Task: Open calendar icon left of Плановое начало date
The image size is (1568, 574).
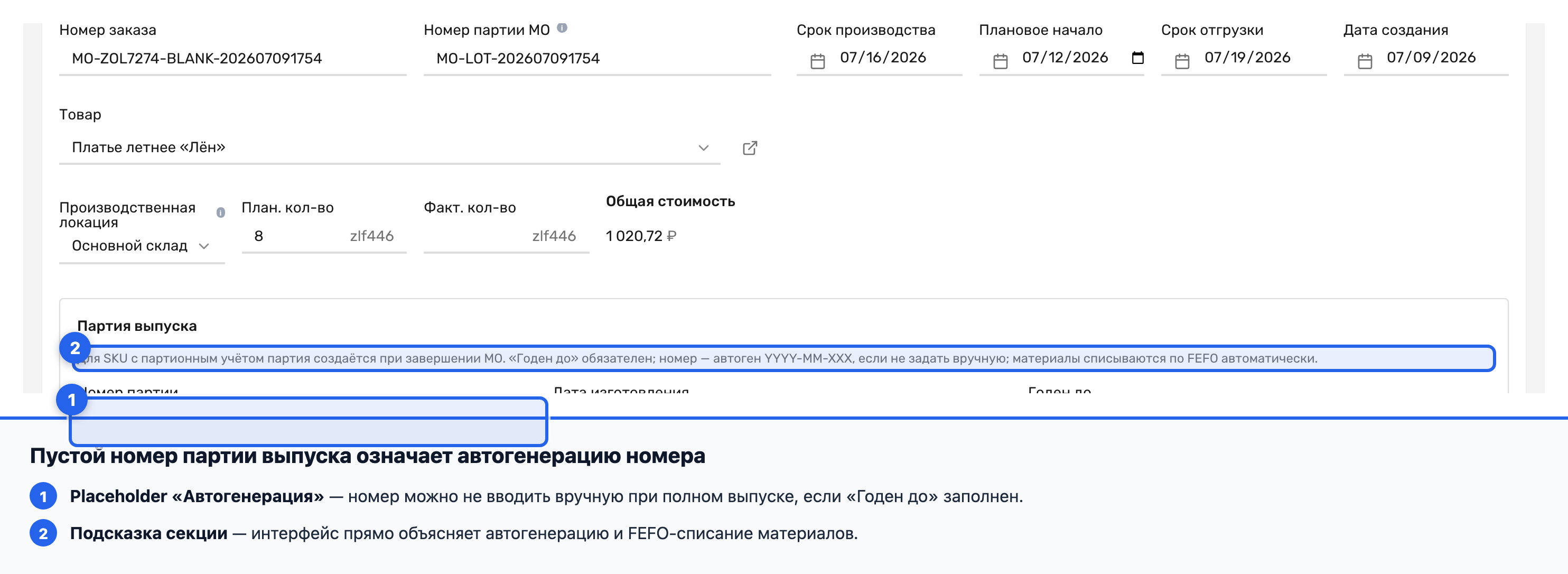Action: point(1000,61)
